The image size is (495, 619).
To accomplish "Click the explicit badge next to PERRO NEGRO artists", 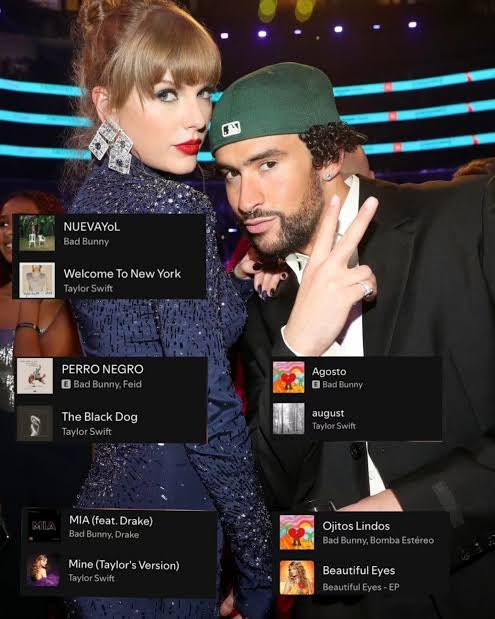I will pyautogui.click(x=66, y=384).
